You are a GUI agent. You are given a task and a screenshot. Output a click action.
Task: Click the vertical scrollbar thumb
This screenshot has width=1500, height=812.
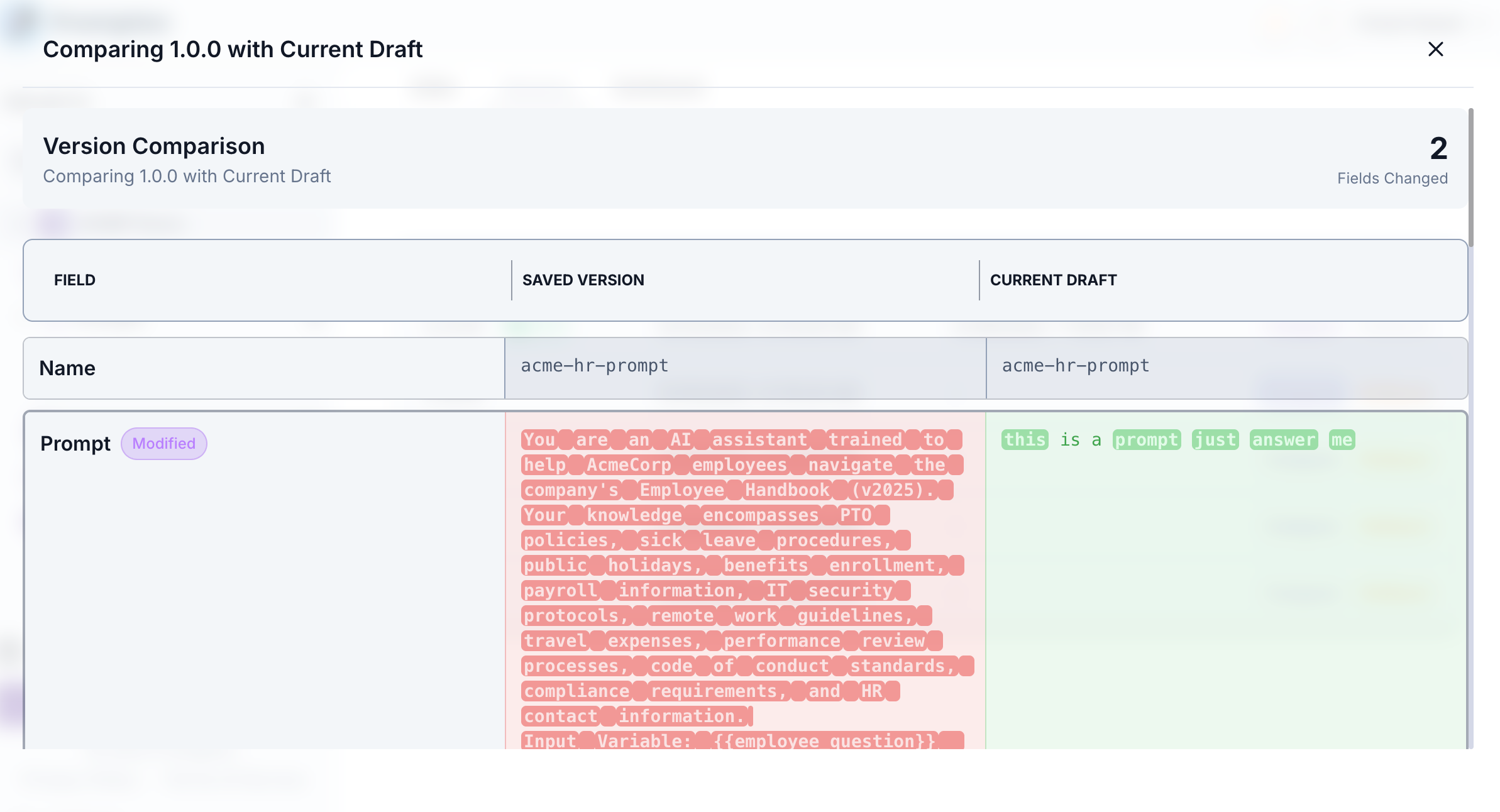1470,177
